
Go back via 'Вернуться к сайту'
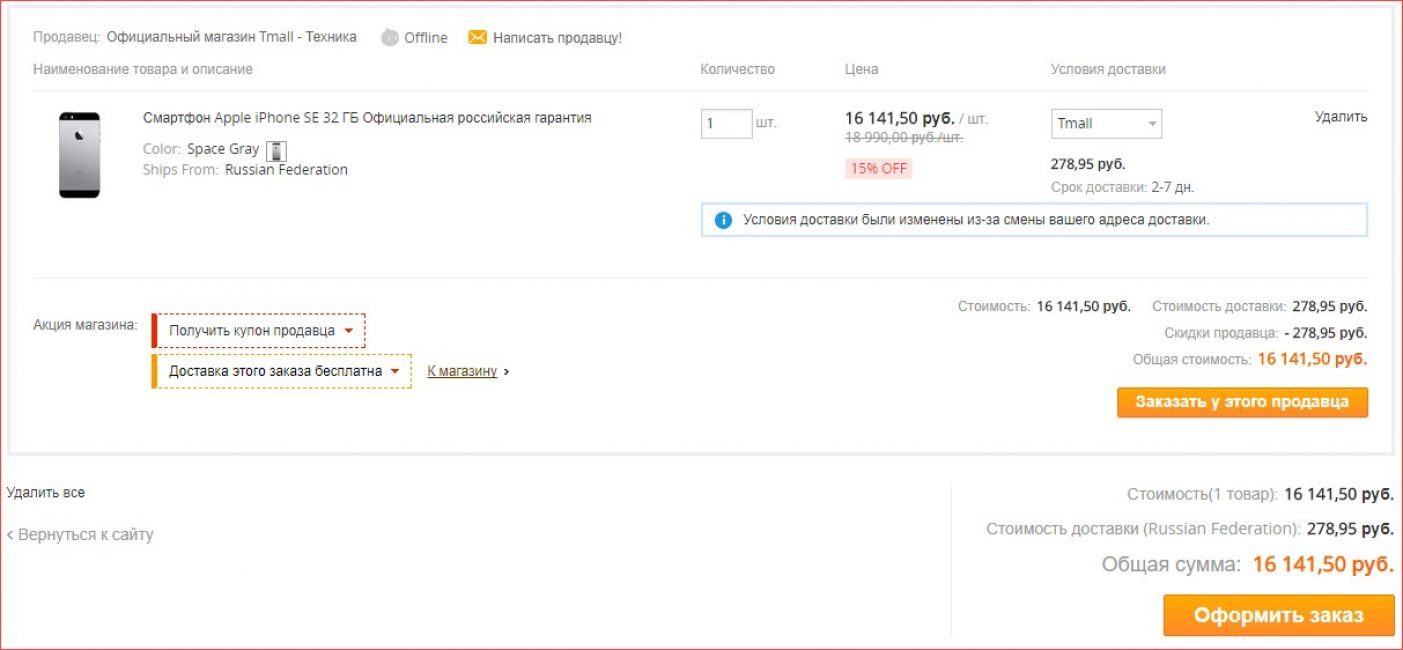coord(80,535)
